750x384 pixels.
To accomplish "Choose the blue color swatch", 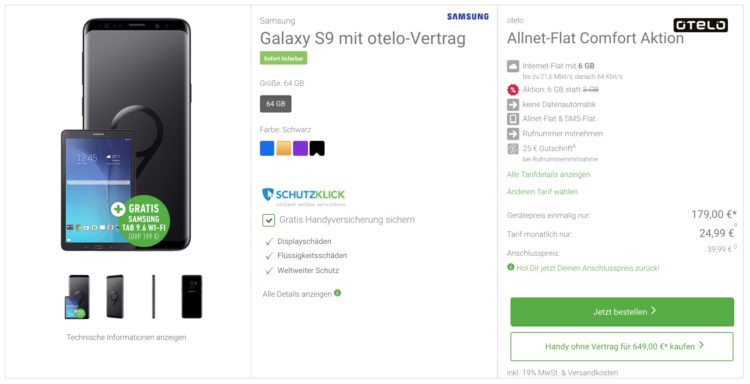I will [x=267, y=148].
